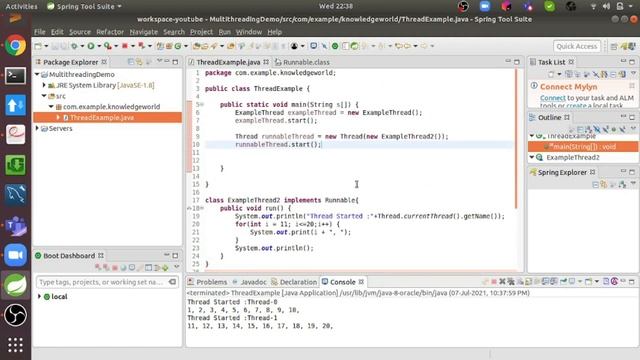640x360 pixels.
Task: Click the Remove Launch icon in Console toolbar
Action: point(502,282)
